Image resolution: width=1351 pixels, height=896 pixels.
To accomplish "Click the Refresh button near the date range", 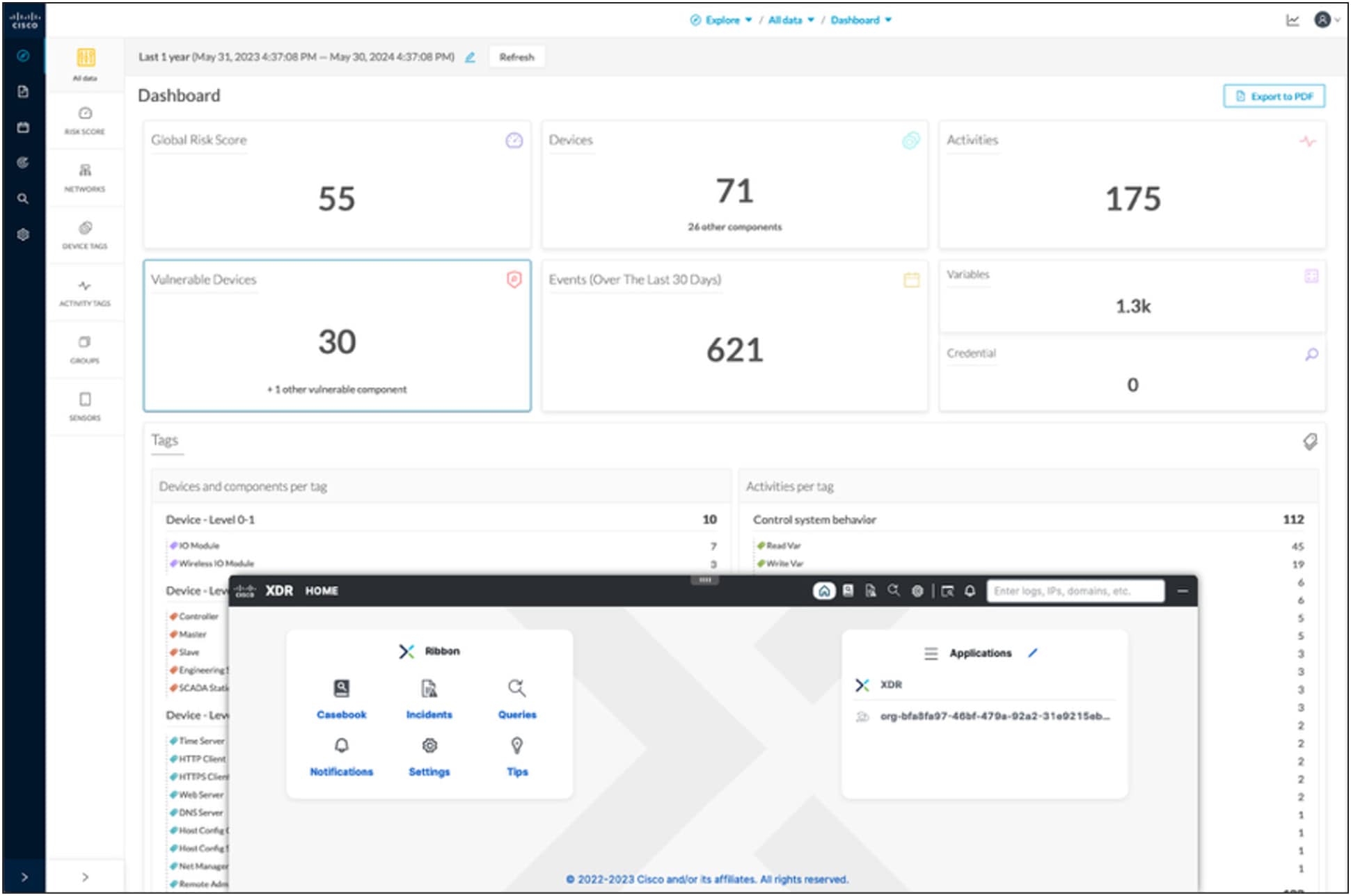I will point(517,56).
